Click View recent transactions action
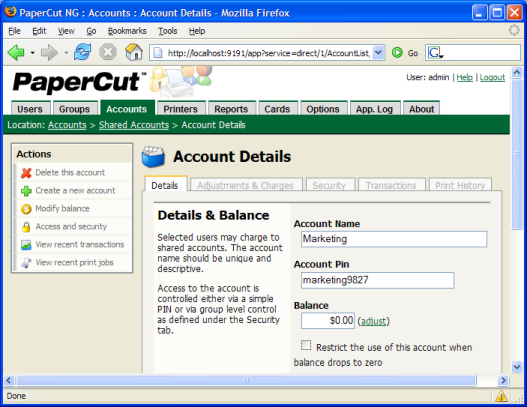Viewport: 527px width, 407px height. [x=80, y=244]
